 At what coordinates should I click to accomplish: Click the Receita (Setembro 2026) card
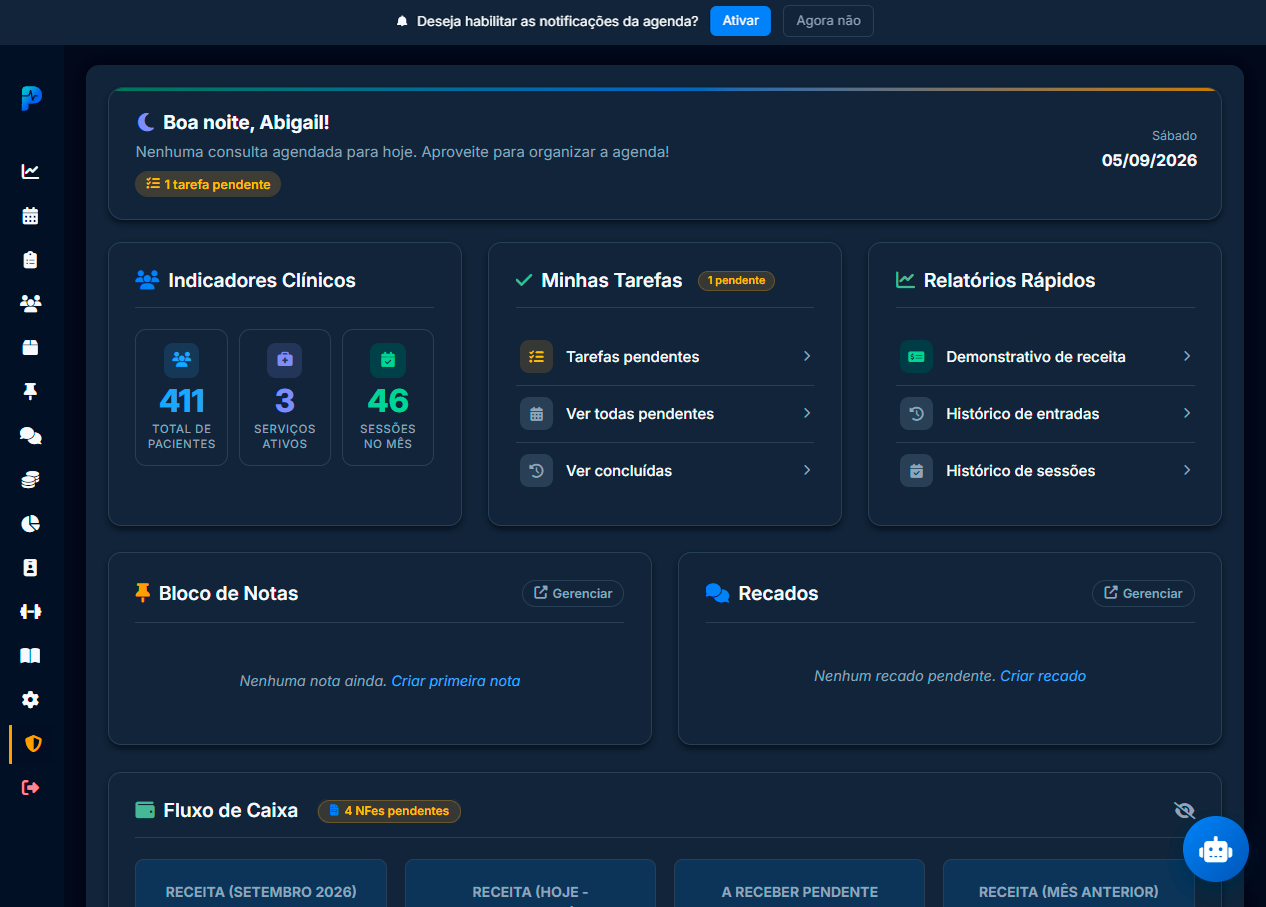[x=261, y=883]
